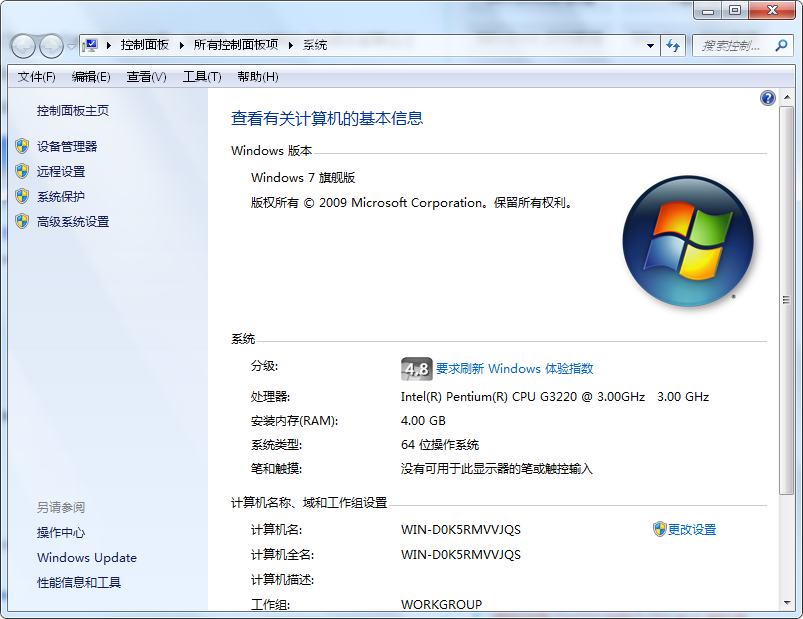
Task: Open recent pages dropdown beside Forward button
Action: point(71,47)
